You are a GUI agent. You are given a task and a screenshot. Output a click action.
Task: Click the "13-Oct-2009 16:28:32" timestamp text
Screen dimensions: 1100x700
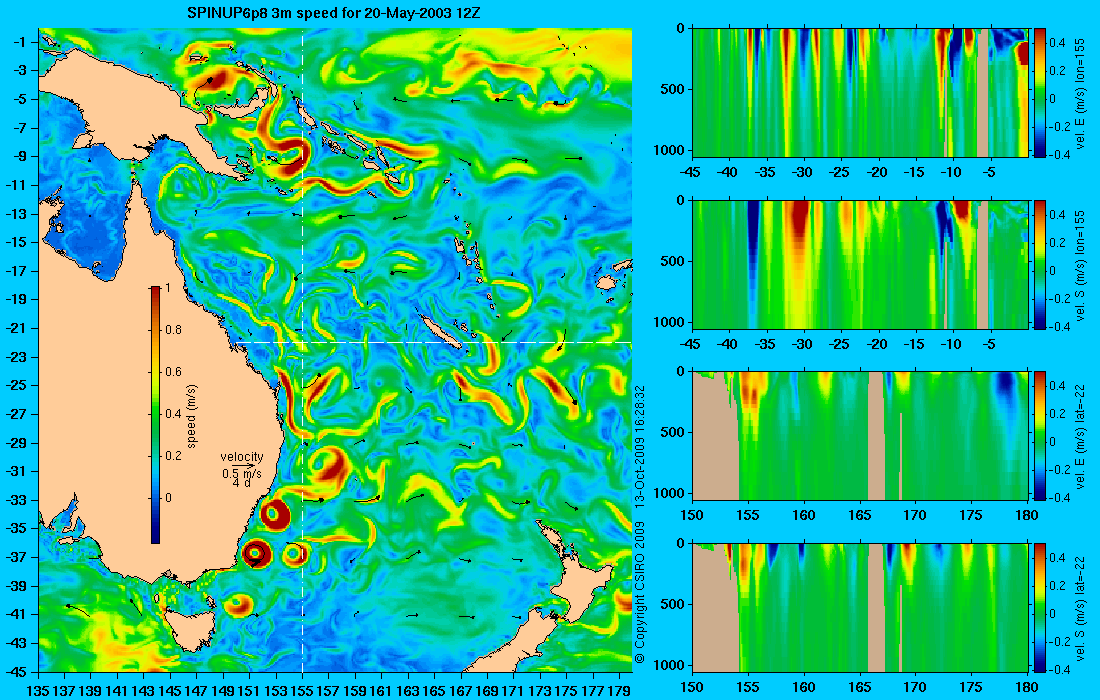click(x=639, y=447)
